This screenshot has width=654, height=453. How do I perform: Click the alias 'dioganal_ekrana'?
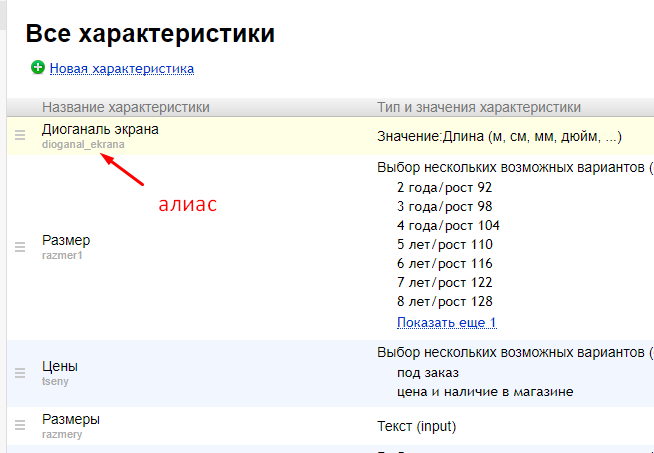[83, 144]
